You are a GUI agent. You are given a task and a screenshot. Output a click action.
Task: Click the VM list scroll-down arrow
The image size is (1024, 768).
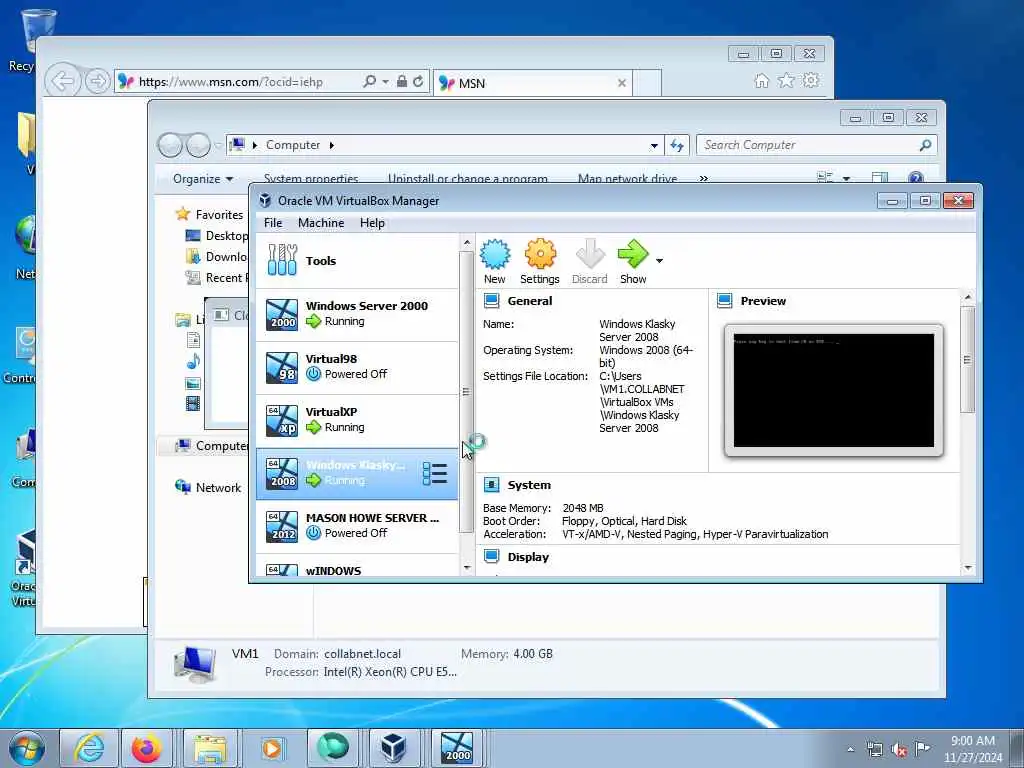click(466, 568)
